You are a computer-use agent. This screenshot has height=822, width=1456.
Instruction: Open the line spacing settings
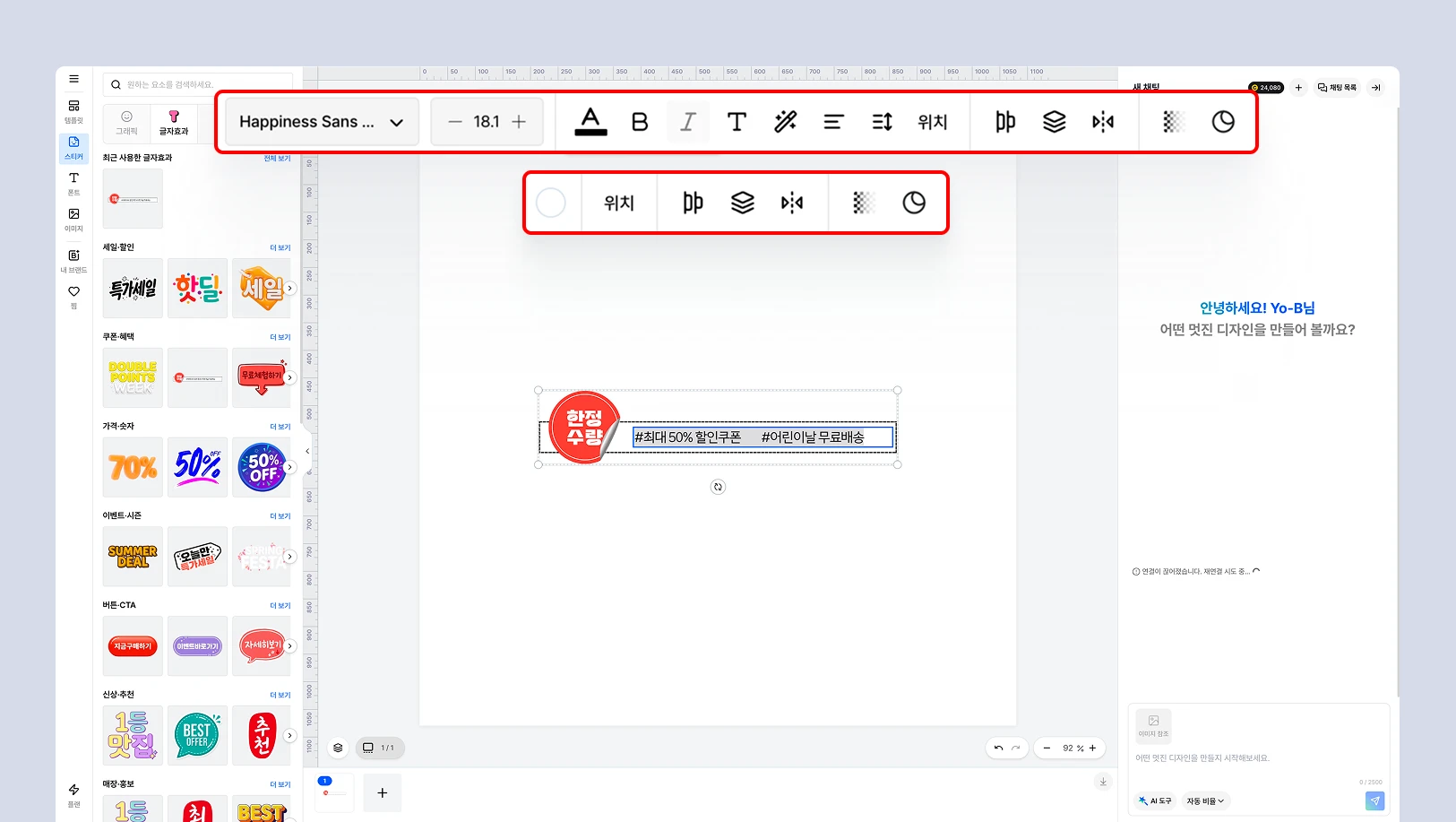coord(883,122)
